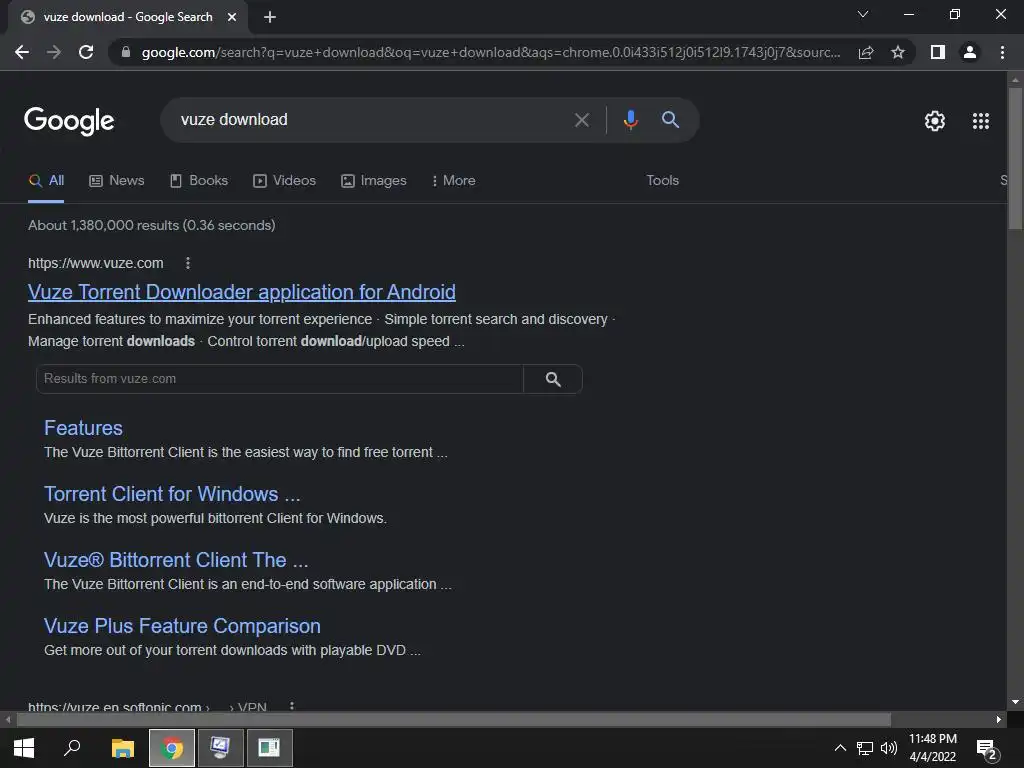Switch to the Images tab
Viewport: 1024px width, 768px height.
coord(374,181)
